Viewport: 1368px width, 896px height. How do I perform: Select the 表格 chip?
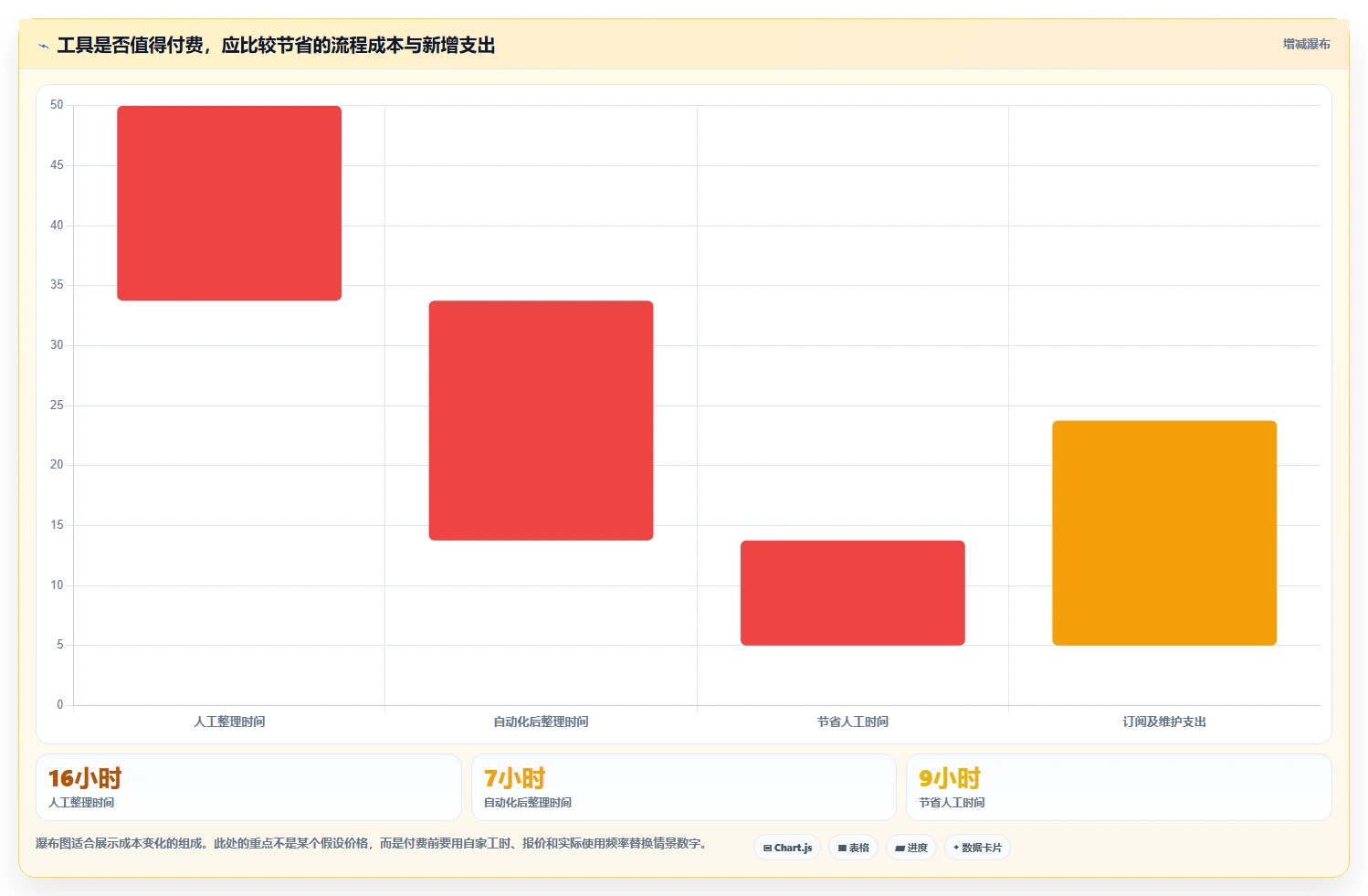tap(853, 848)
